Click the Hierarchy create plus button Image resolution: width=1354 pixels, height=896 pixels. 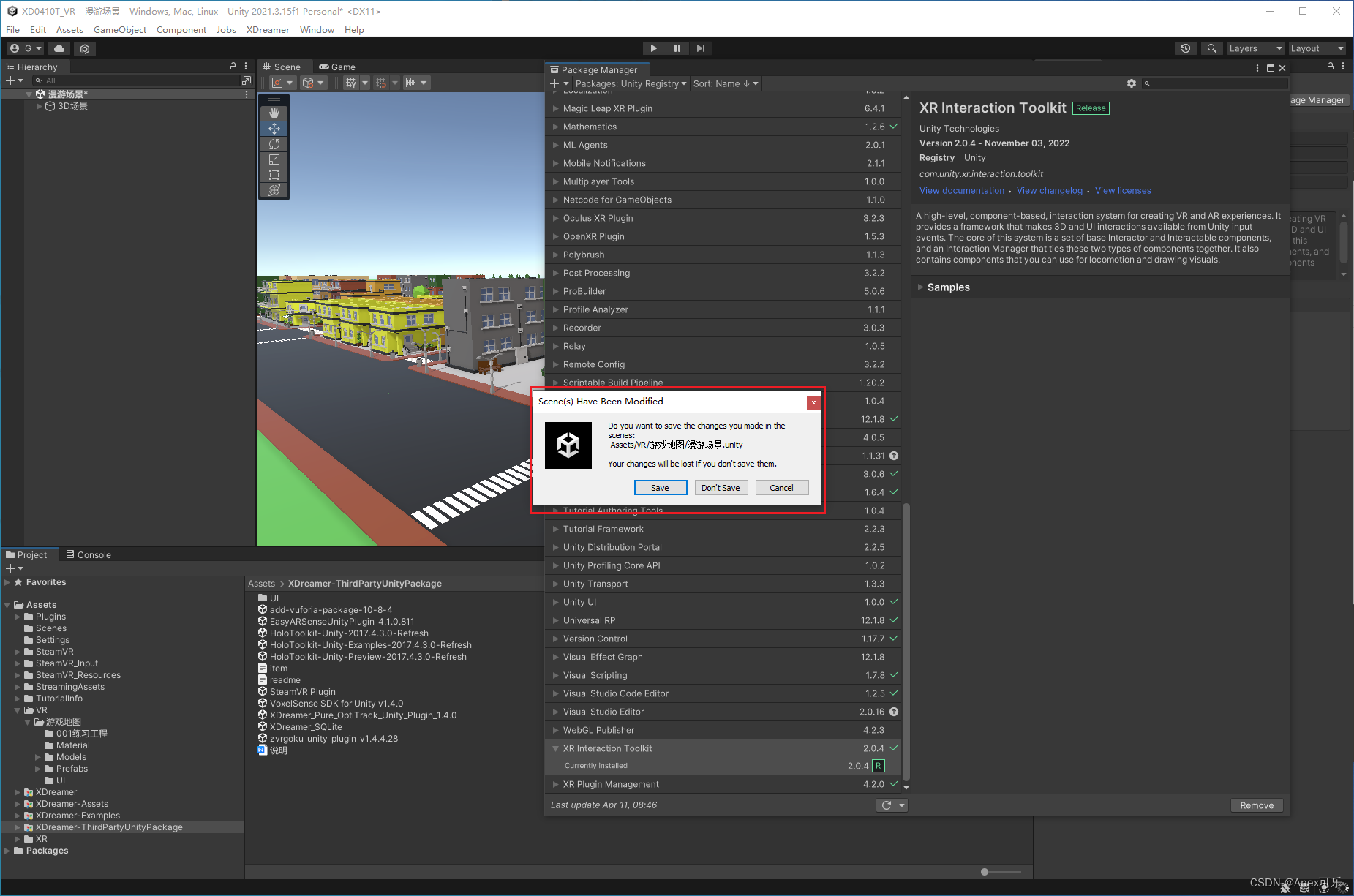click(x=14, y=80)
